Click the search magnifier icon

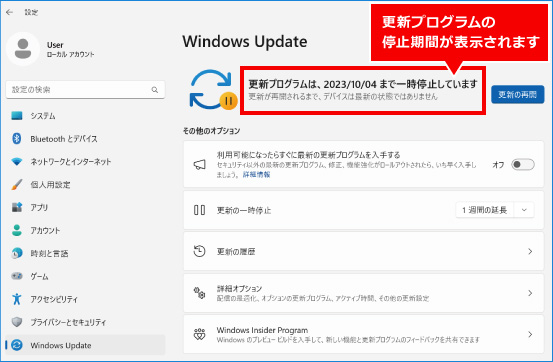[x=154, y=90]
